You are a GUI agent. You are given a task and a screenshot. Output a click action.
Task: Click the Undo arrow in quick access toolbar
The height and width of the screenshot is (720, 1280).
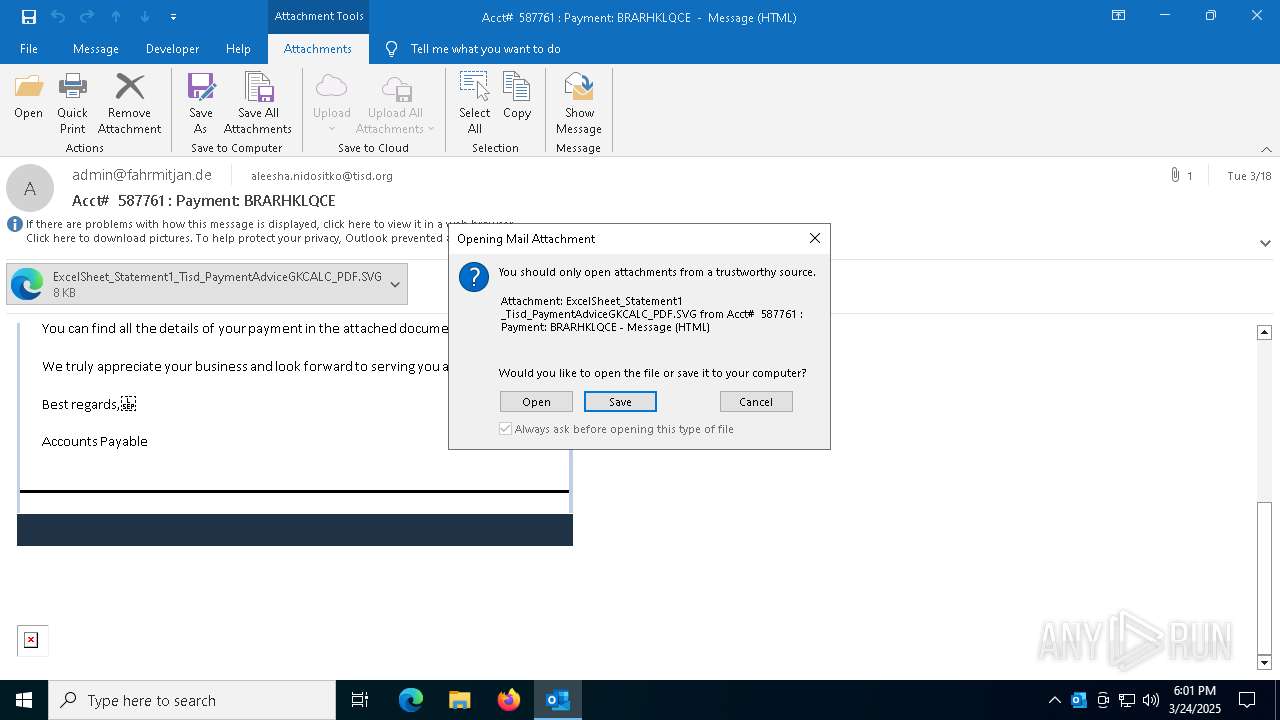point(58,16)
